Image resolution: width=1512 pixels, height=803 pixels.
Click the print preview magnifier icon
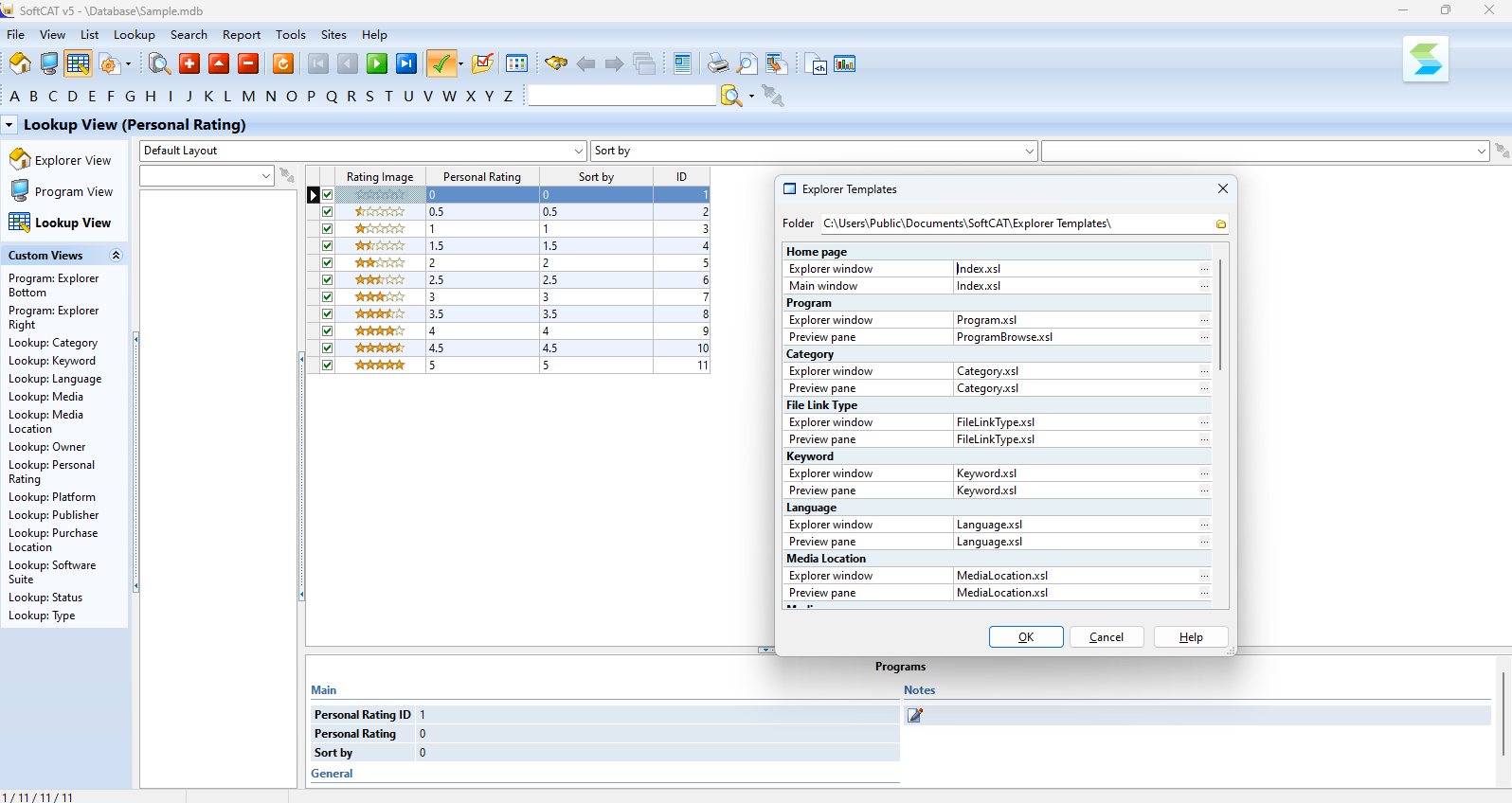click(x=747, y=63)
